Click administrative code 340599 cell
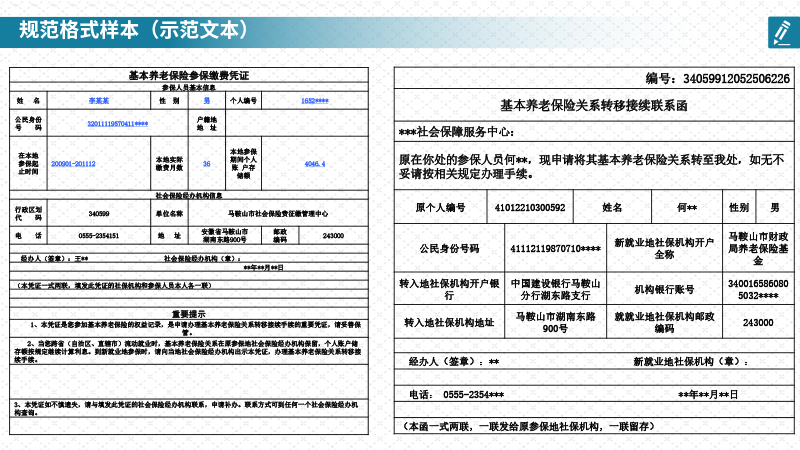800x450 pixels. [x=98, y=213]
